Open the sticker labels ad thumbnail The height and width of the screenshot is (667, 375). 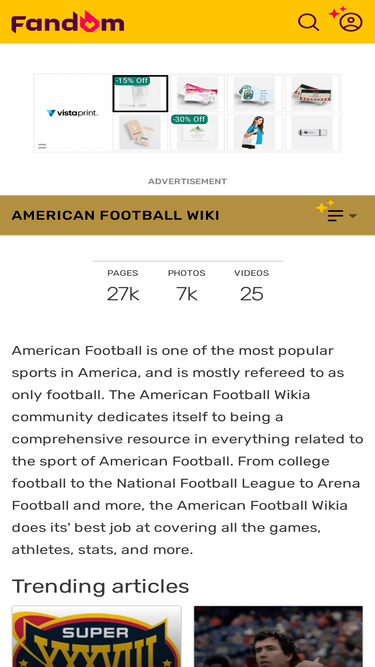254,94
